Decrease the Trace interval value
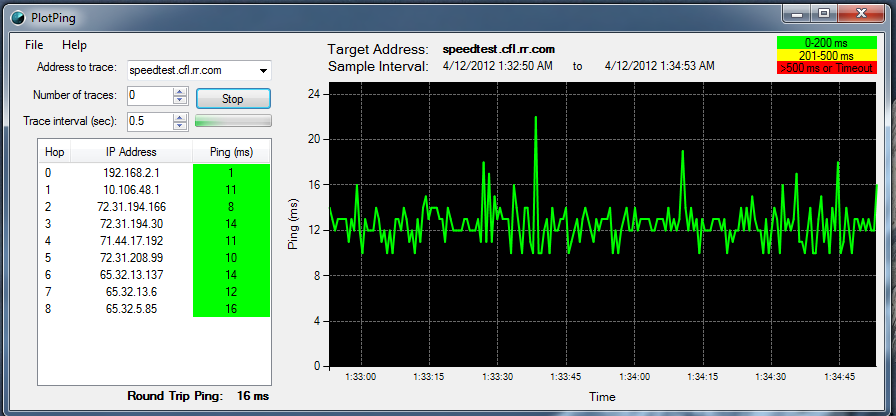The width and height of the screenshot is (896, 416). 181,125
